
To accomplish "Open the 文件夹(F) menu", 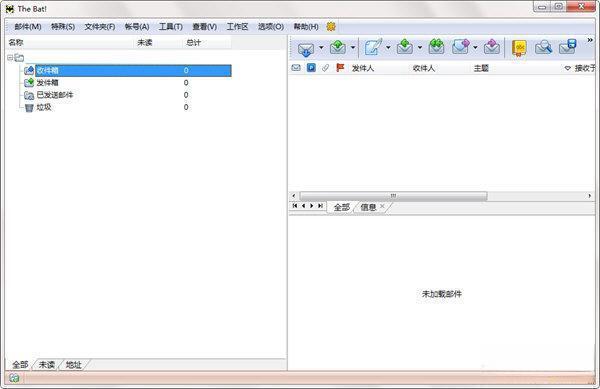I will click(100, 27).
